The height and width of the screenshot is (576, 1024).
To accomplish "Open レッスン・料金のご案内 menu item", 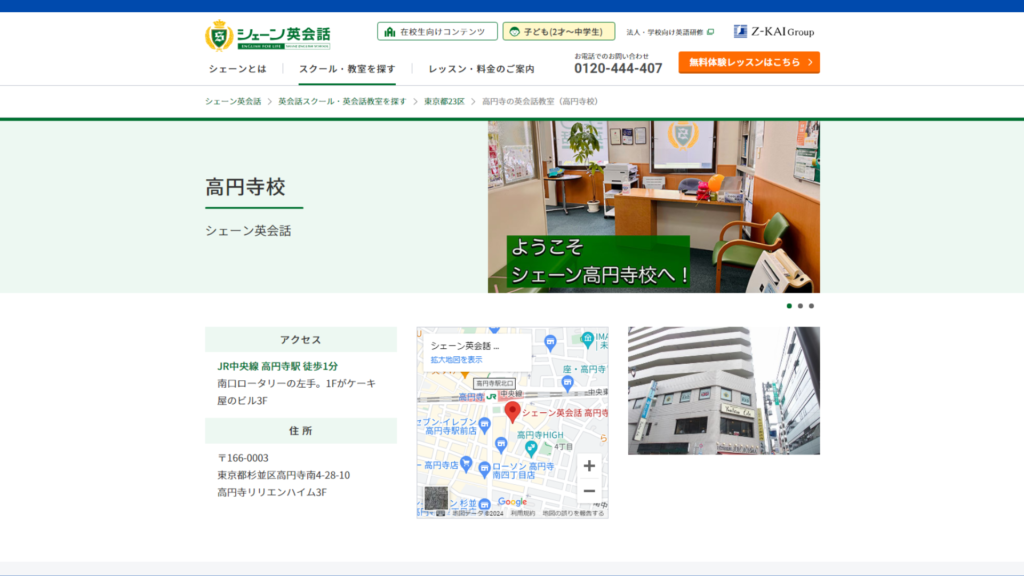I will pyautogui.click(x=481, y=69).
